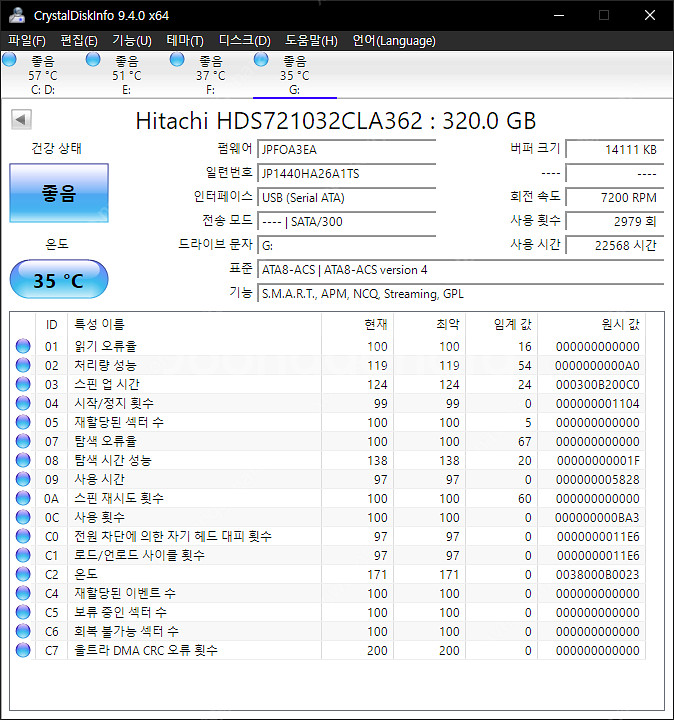This screenshot has height=720, width=674.
Task: Open the 도움말(H) menu
Action: [311, 41]
